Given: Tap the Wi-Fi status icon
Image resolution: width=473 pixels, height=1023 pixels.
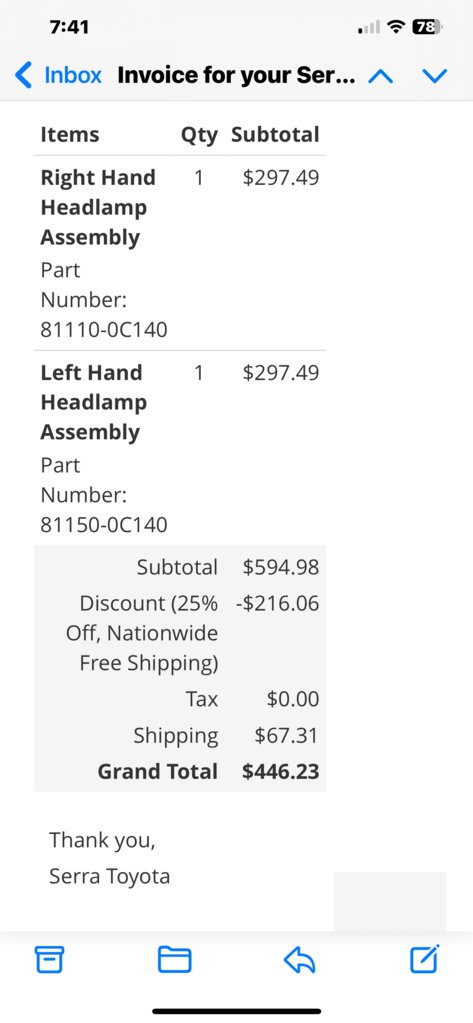Looking at the screenshot, I should 395,27.
